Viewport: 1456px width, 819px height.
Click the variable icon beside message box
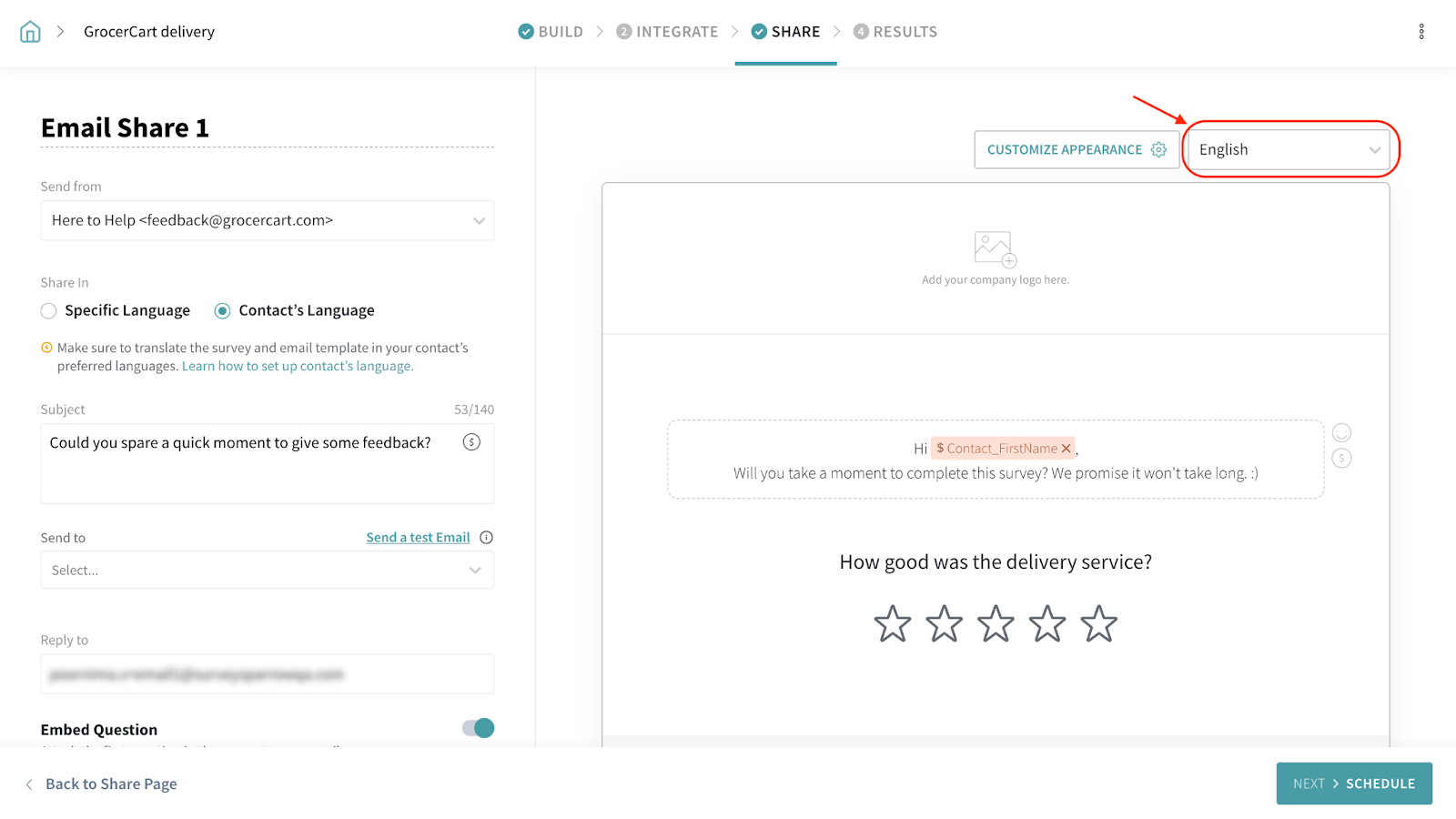point(1341,459)
